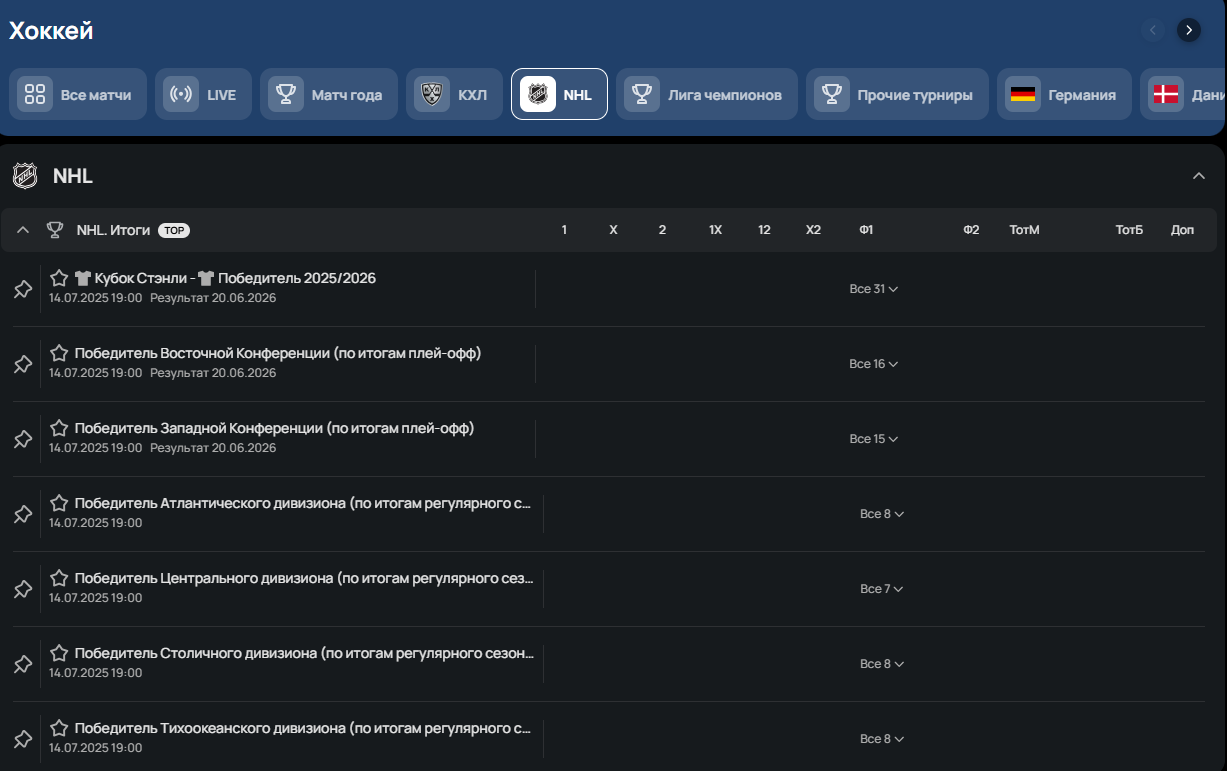This screenshot has height=771, width=1227.
Task: Open the Матч года tab
Action: 329,94
